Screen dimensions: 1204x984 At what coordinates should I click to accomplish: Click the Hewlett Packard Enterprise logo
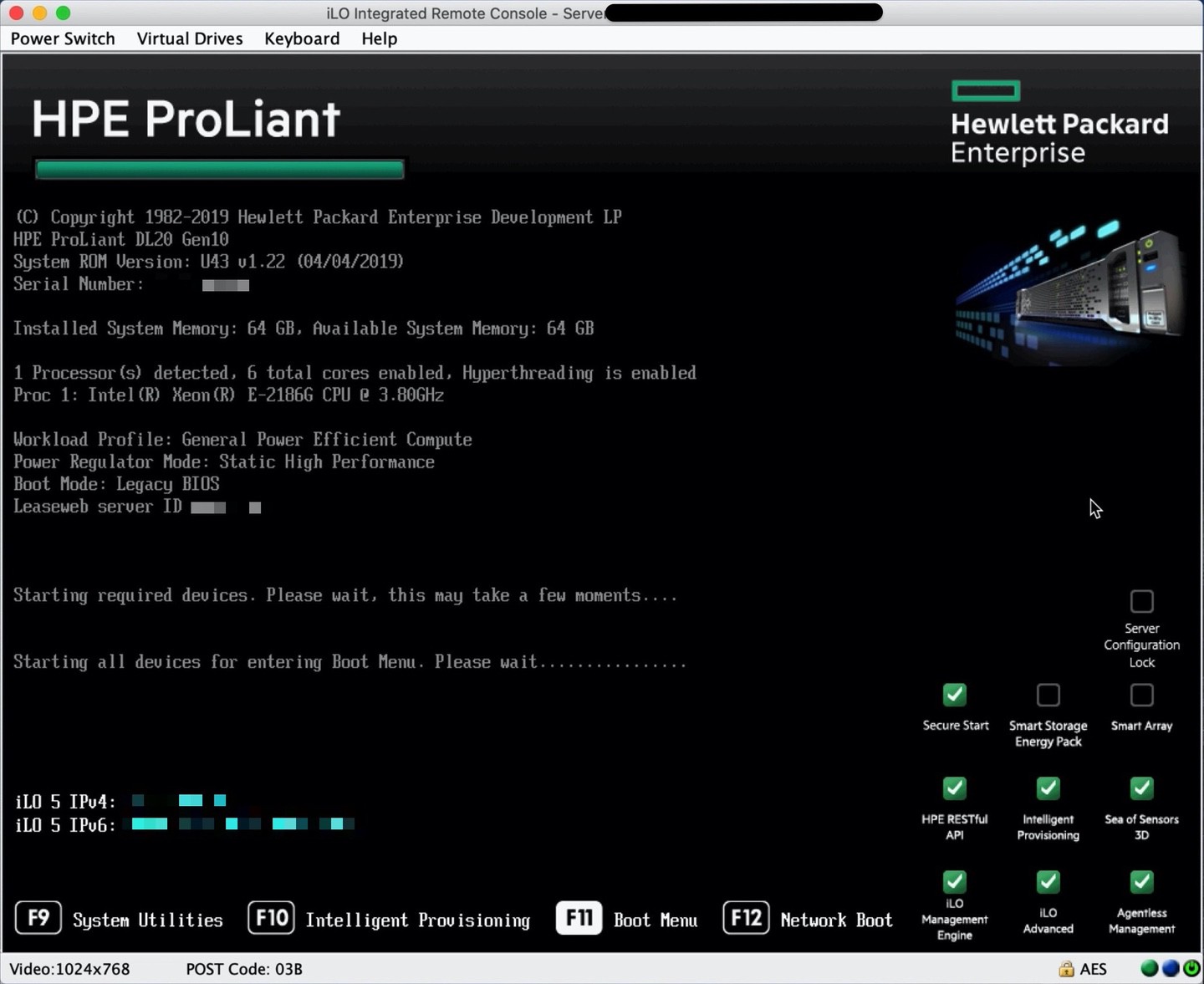[x=1059, y=123]
